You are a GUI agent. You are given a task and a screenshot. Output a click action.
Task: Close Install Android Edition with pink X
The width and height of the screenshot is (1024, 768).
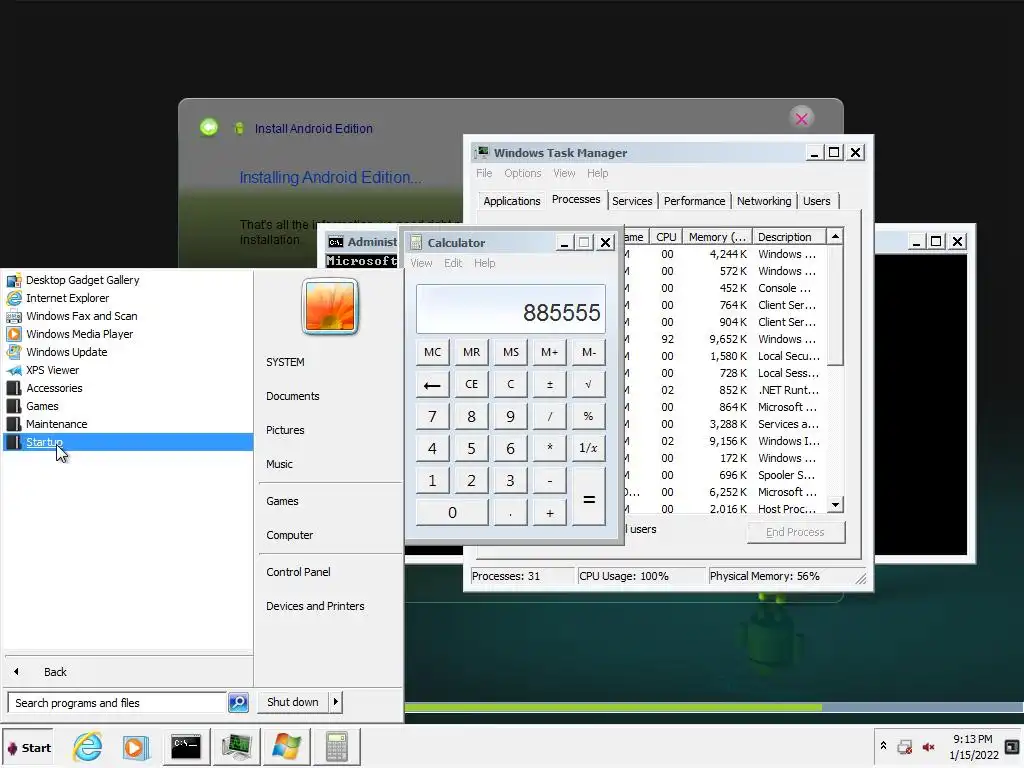[801, 118]
